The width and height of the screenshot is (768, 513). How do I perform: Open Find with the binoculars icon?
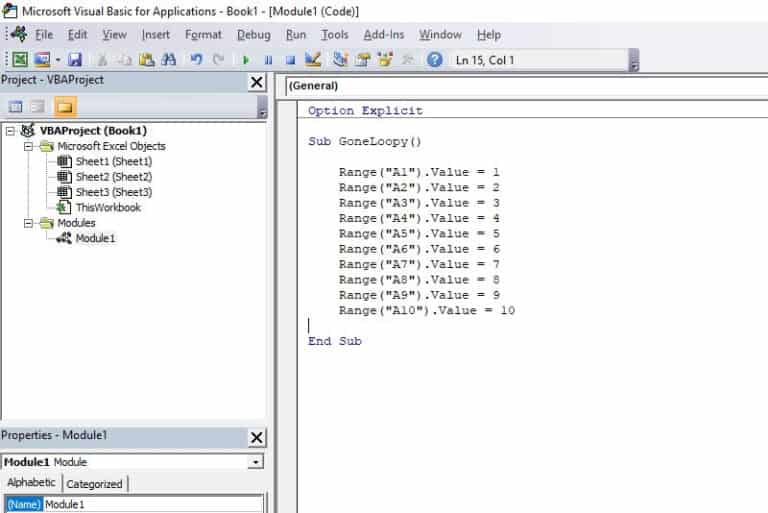click(x=168, y=60)
